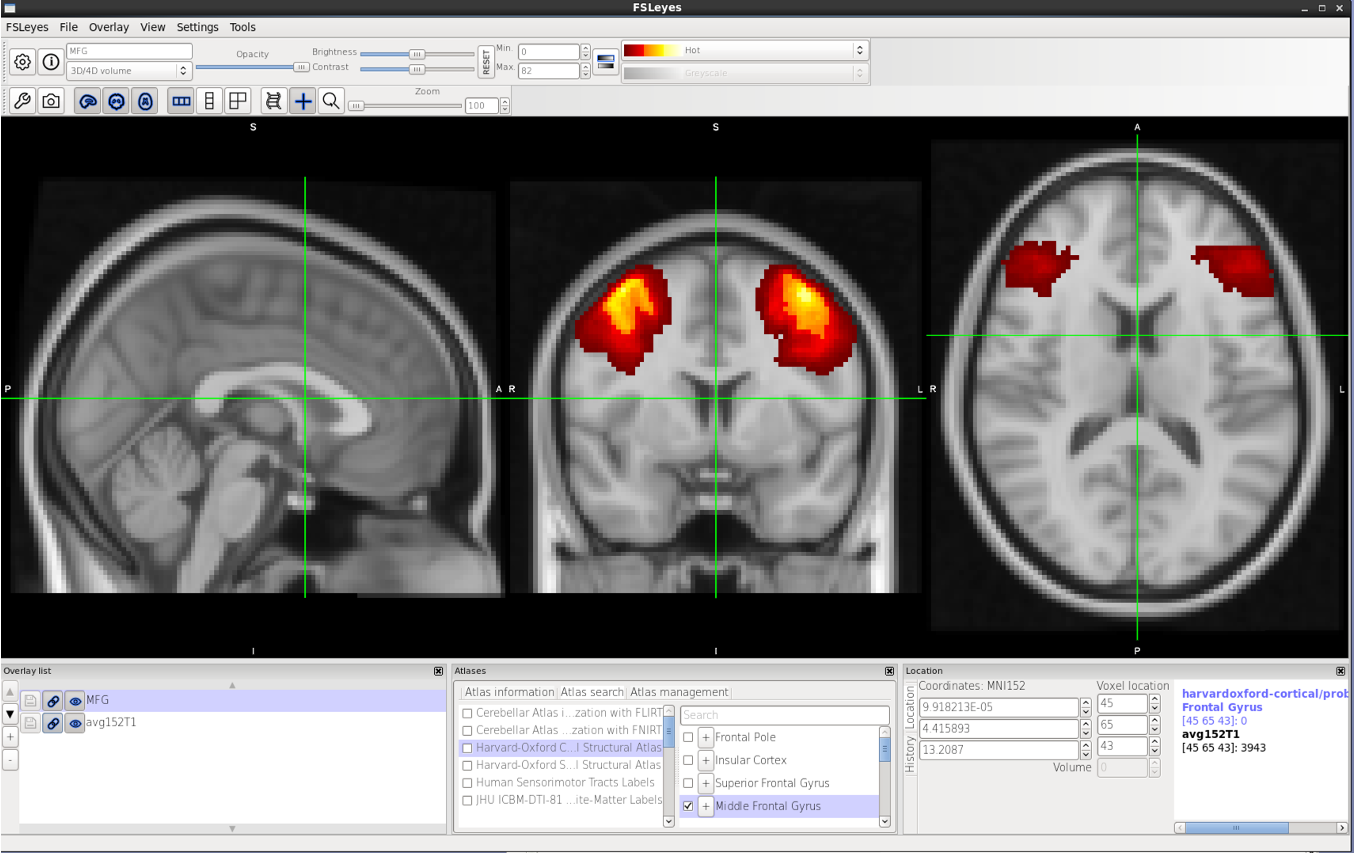This screenshot has height=854, width=1354.
Task: Take a screenshot with the camera icon
Action: click(x=51, y=101)
